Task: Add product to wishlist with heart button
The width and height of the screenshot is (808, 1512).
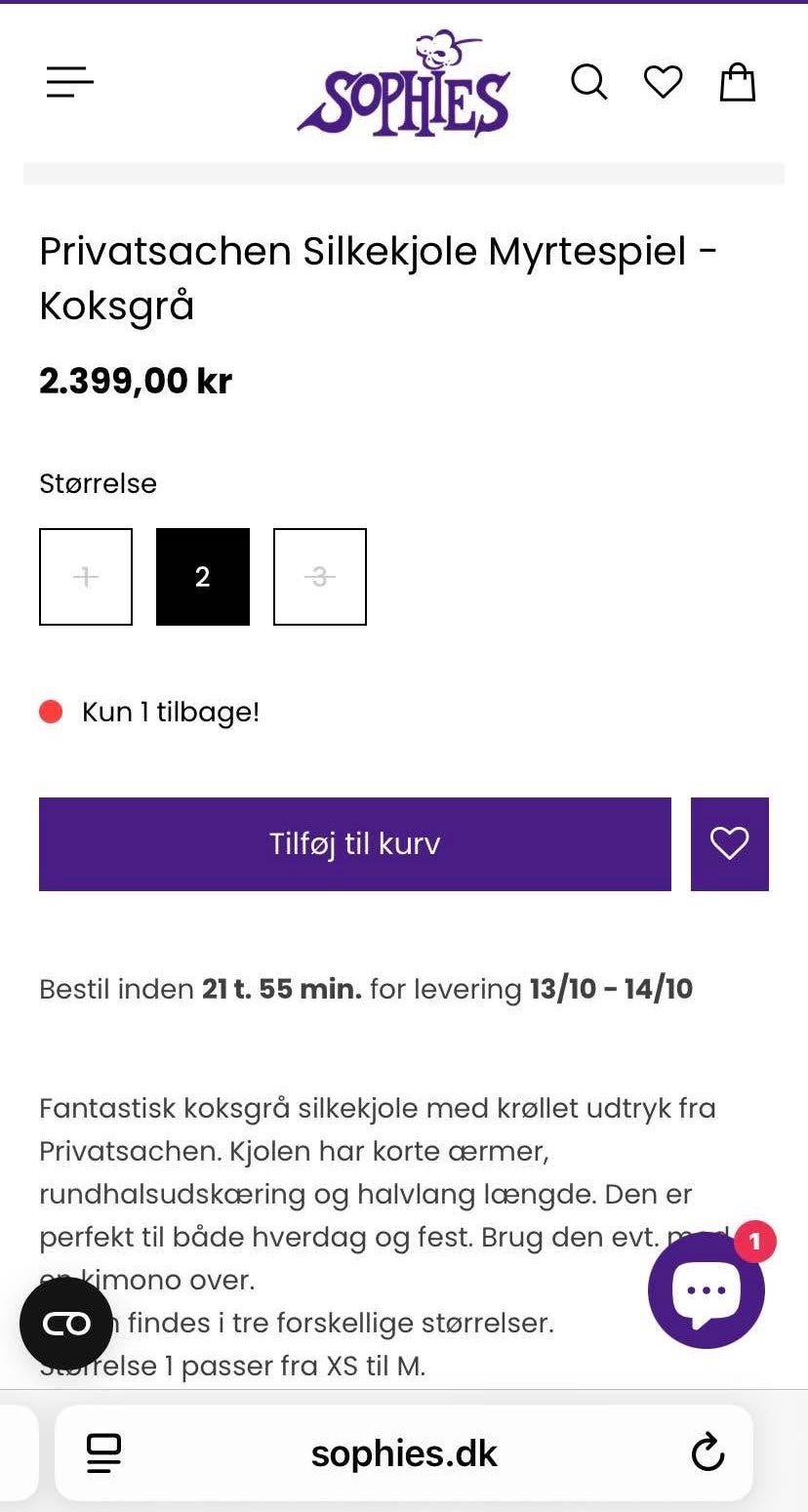Action: (x=730, y=844)
